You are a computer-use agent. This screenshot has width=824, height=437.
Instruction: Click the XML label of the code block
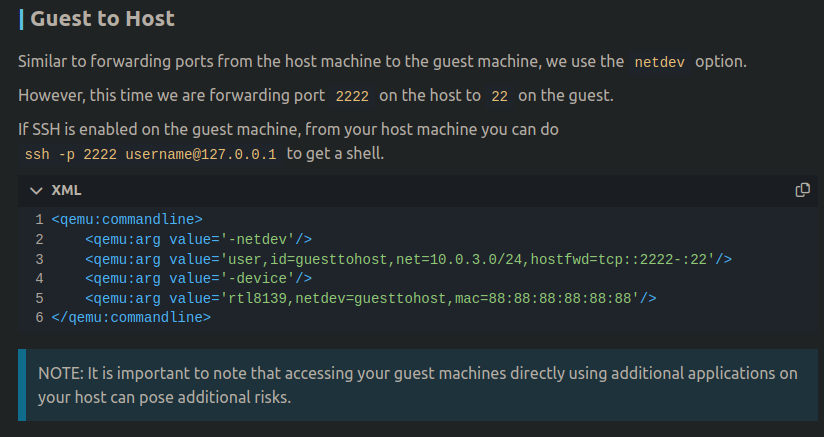66,190
